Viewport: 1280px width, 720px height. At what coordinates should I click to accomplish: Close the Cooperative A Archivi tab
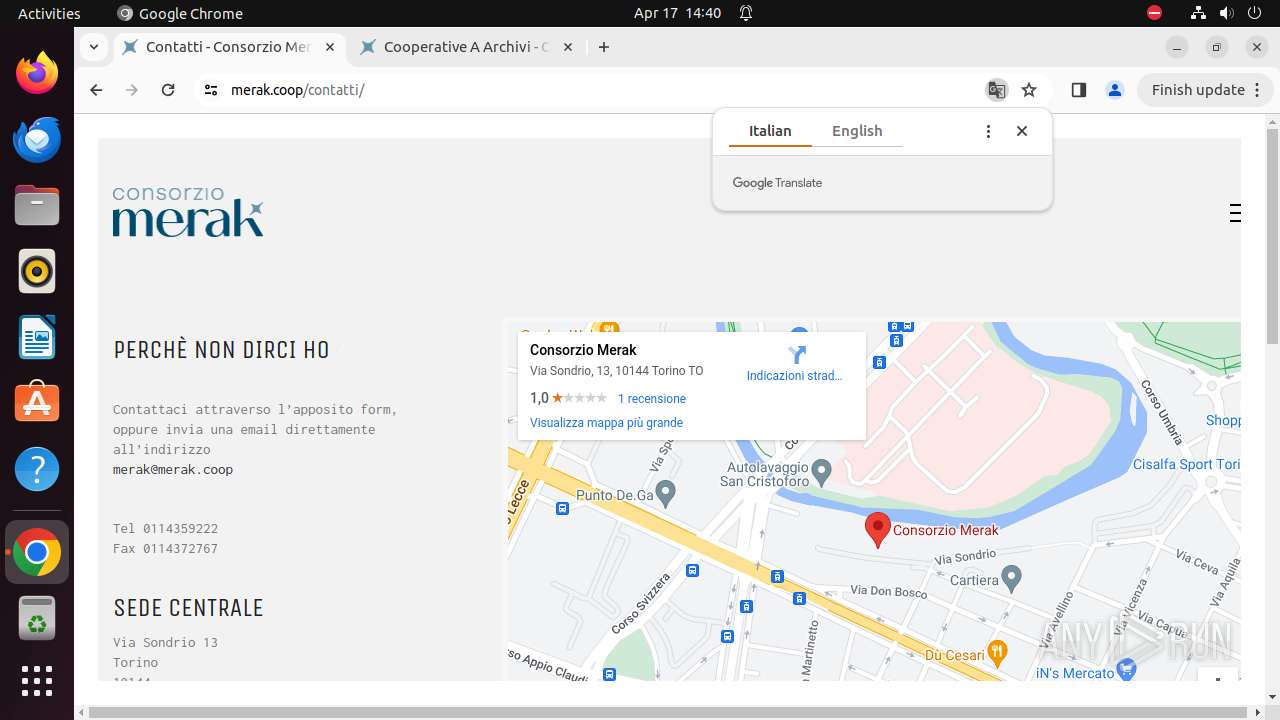point(568,47)
